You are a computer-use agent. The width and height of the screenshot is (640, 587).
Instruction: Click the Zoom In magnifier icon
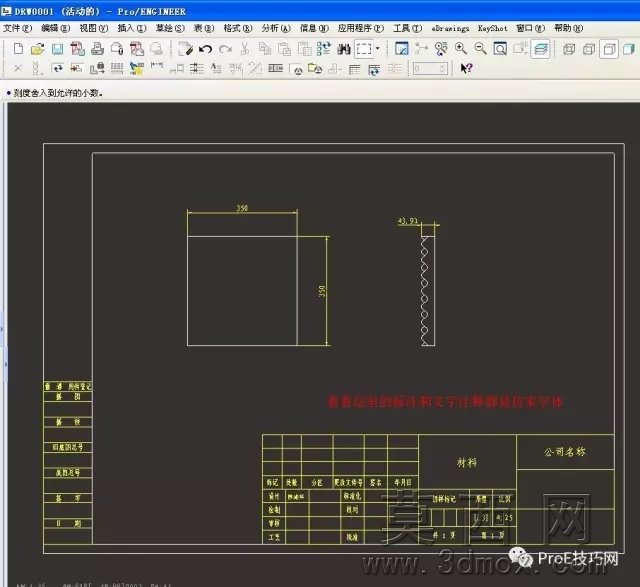(461, 49)
